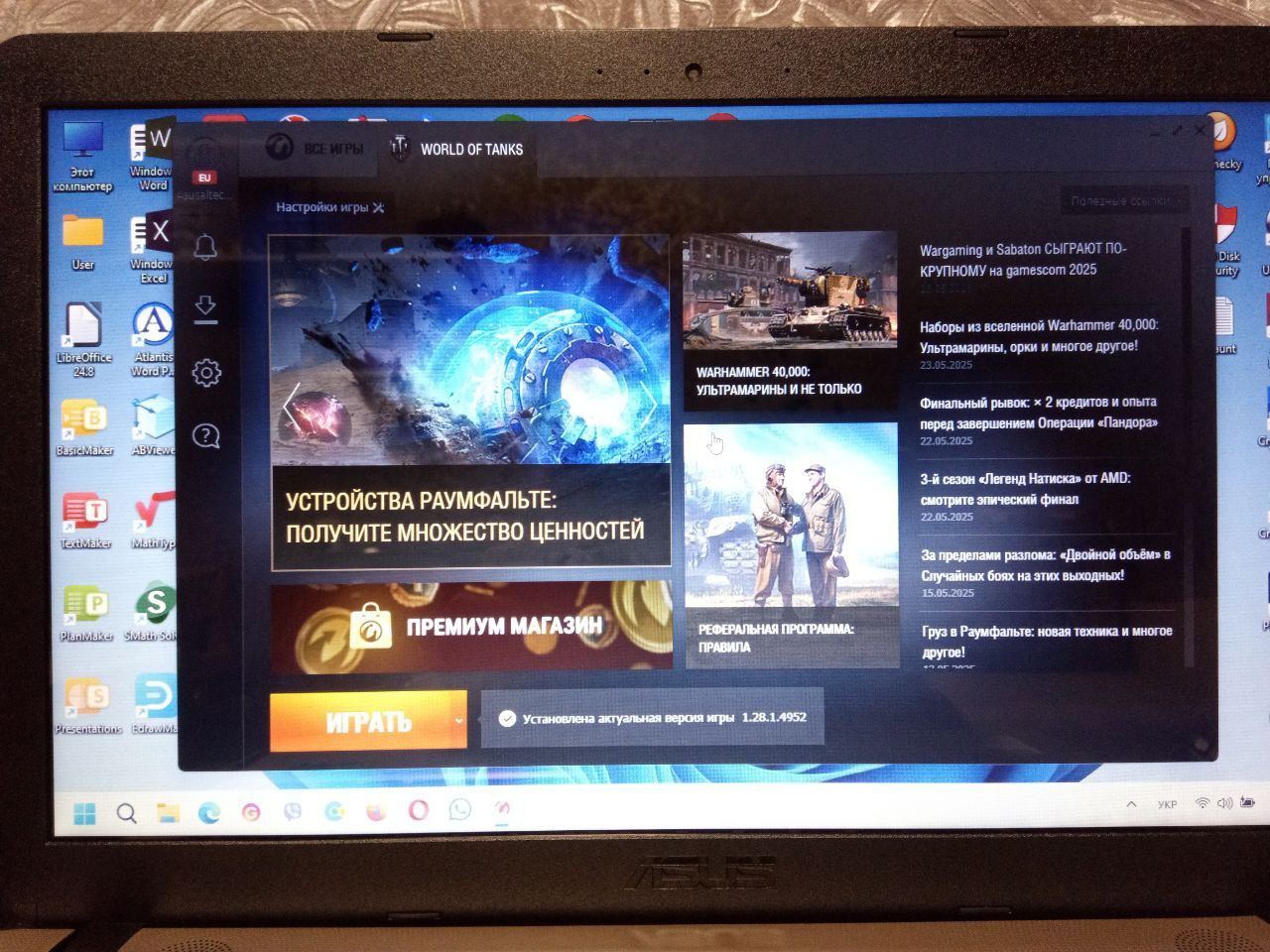This screenshot has height=952, width=1270.
Task: Open the support question-mark chat icon
Action: [206, 435]
